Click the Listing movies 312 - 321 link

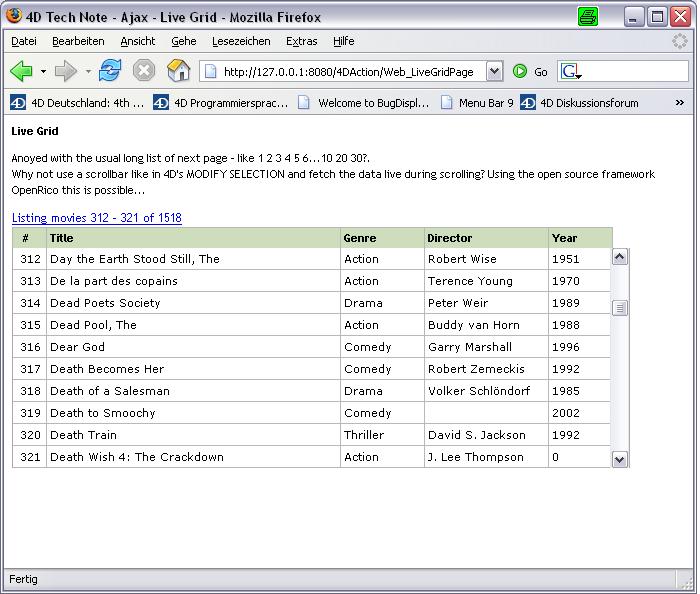97,218
